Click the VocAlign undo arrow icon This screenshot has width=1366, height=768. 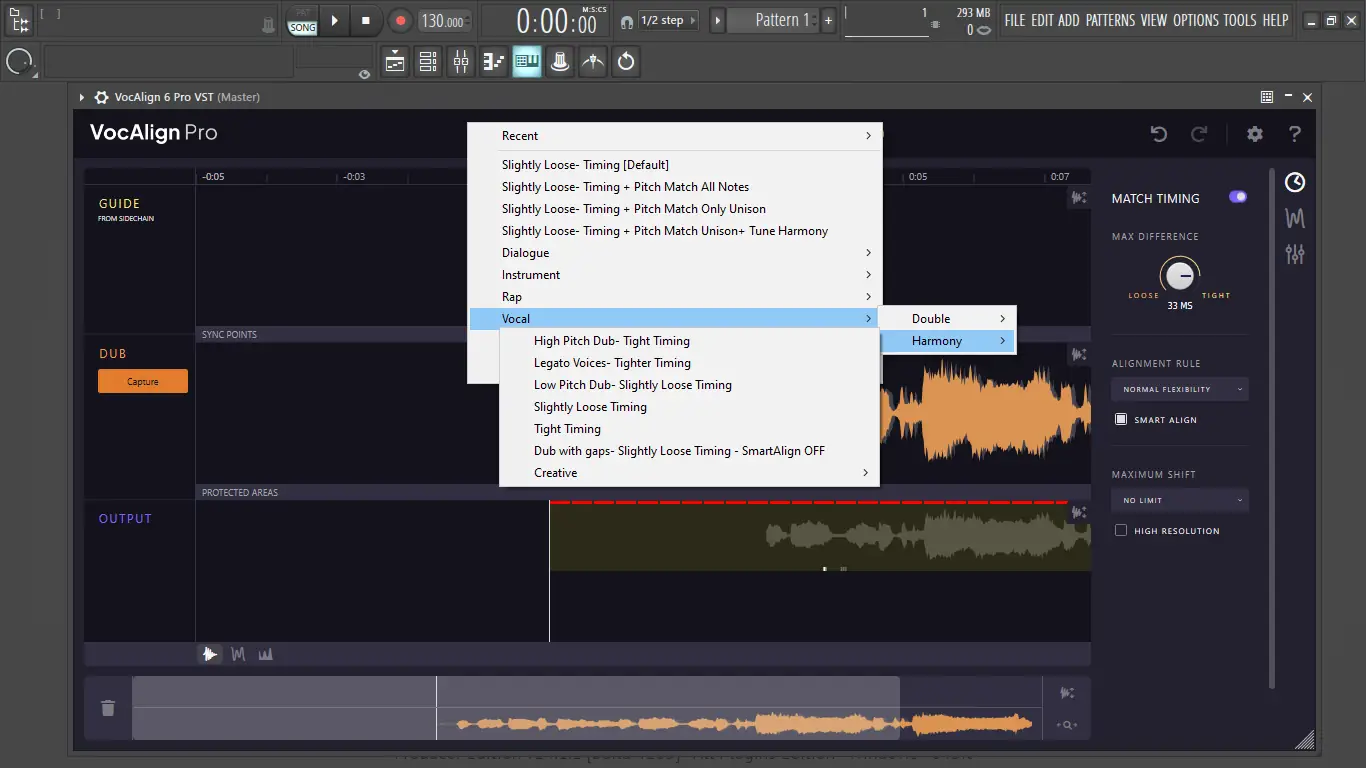(1159, 134)
